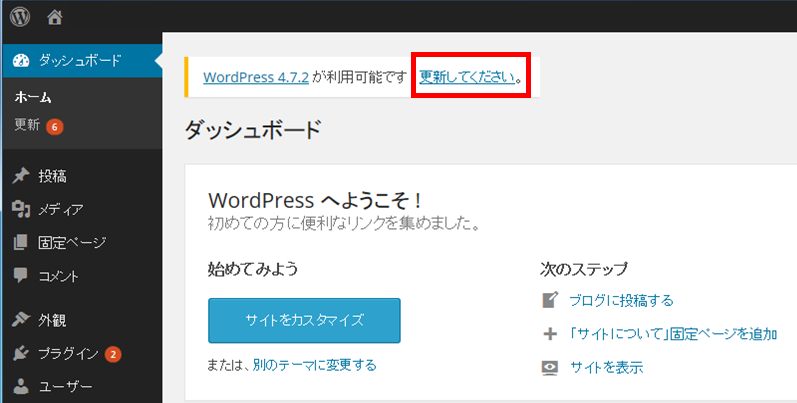Click the Plugins plug icon
The image size is (797, 403).
(21, 353)
